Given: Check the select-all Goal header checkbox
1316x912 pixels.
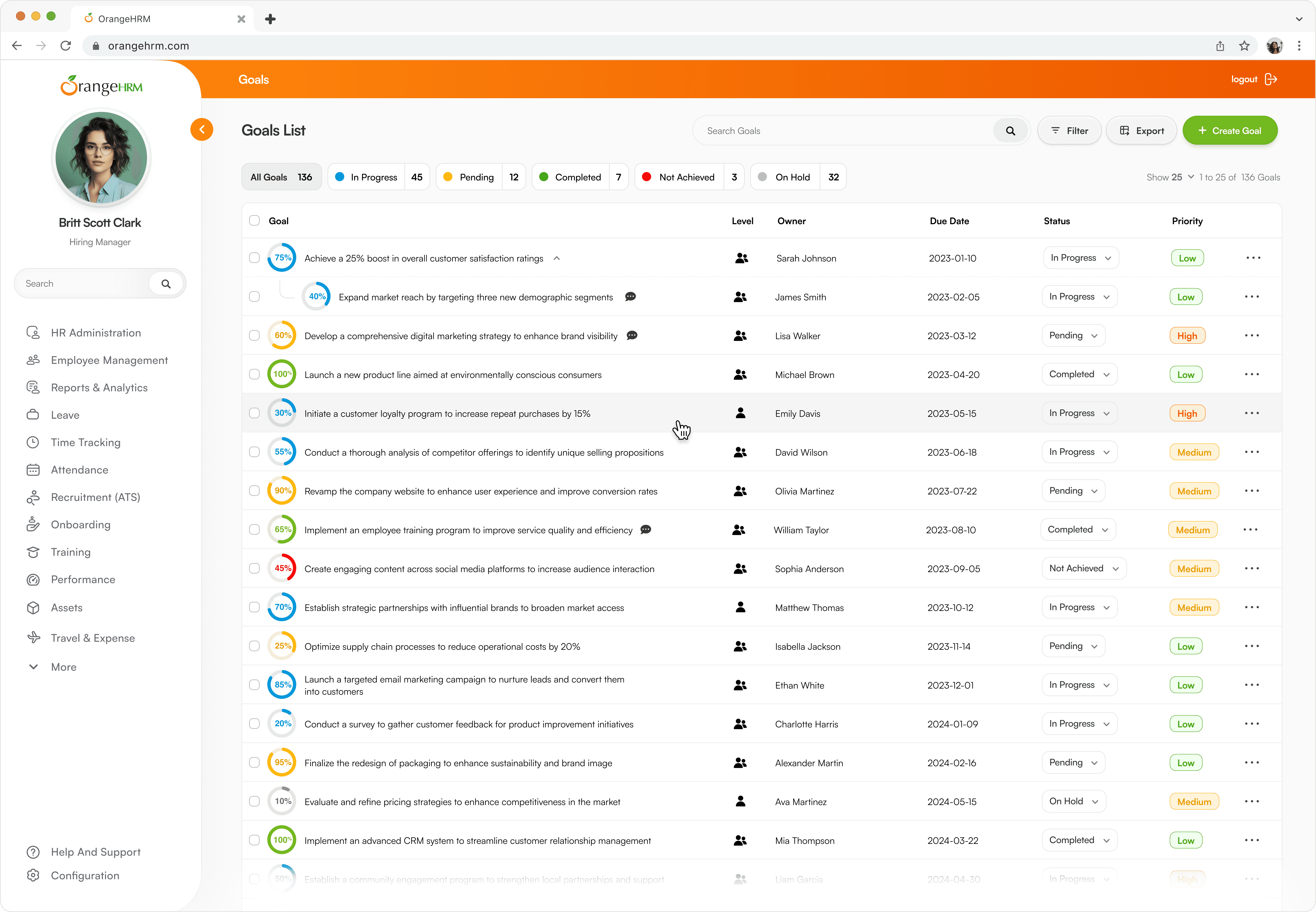Looking at the screenshot, I should click(254, 221).
